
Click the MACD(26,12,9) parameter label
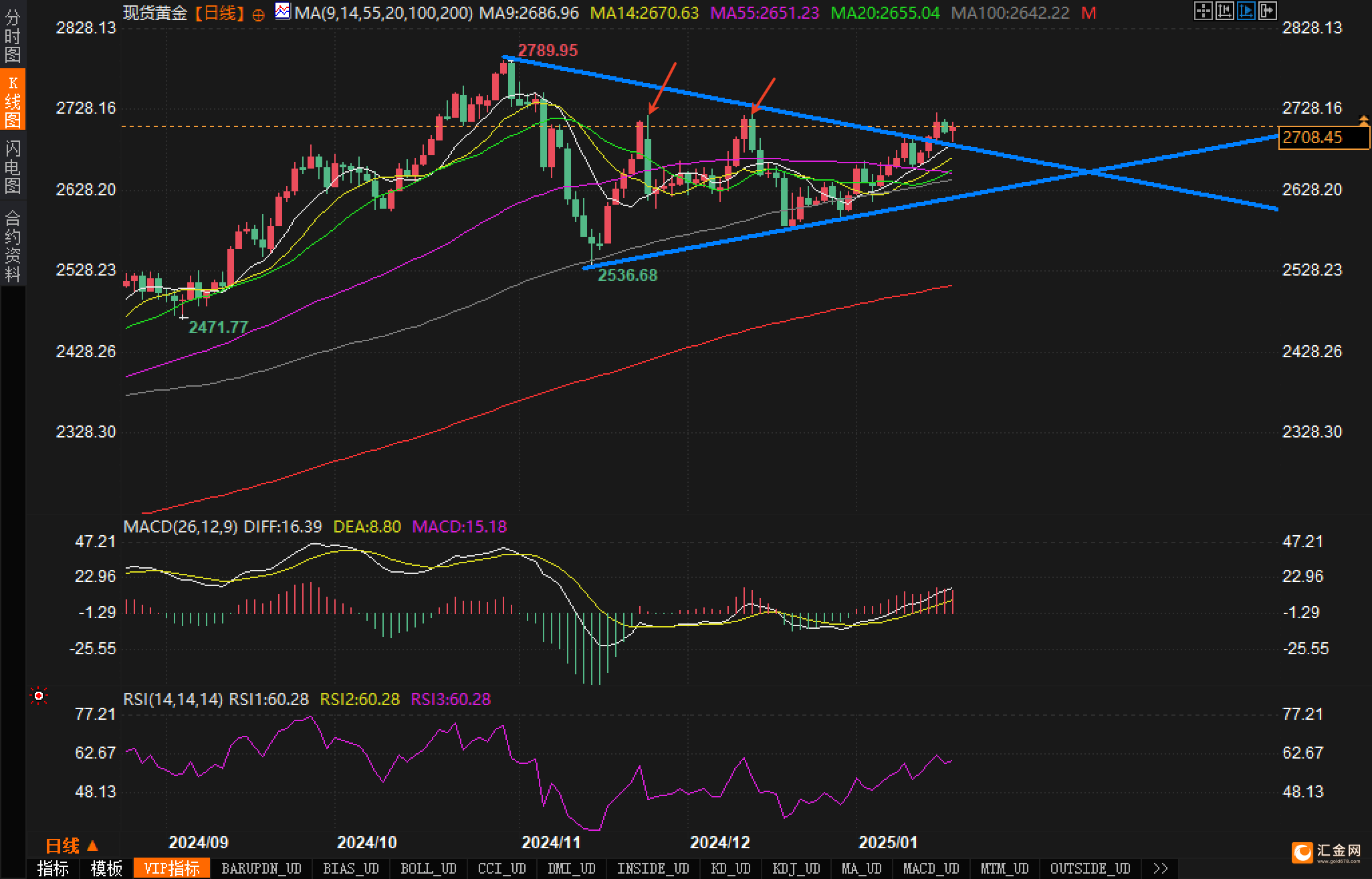tap(181, 526)
